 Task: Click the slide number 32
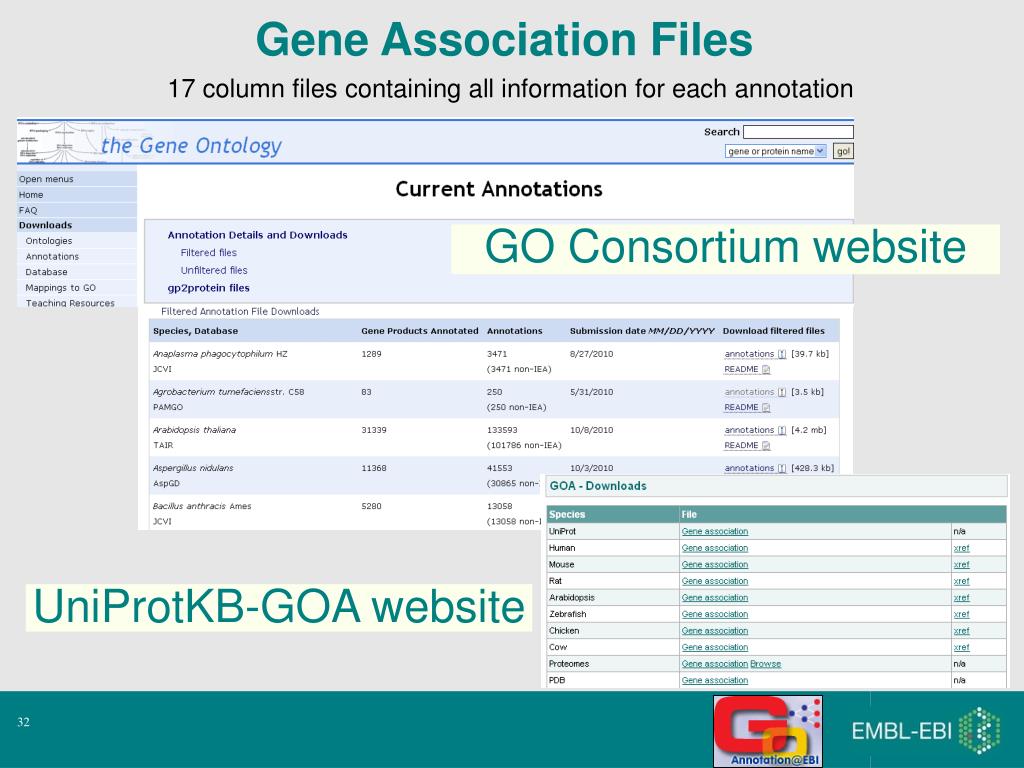coord(24,722)
